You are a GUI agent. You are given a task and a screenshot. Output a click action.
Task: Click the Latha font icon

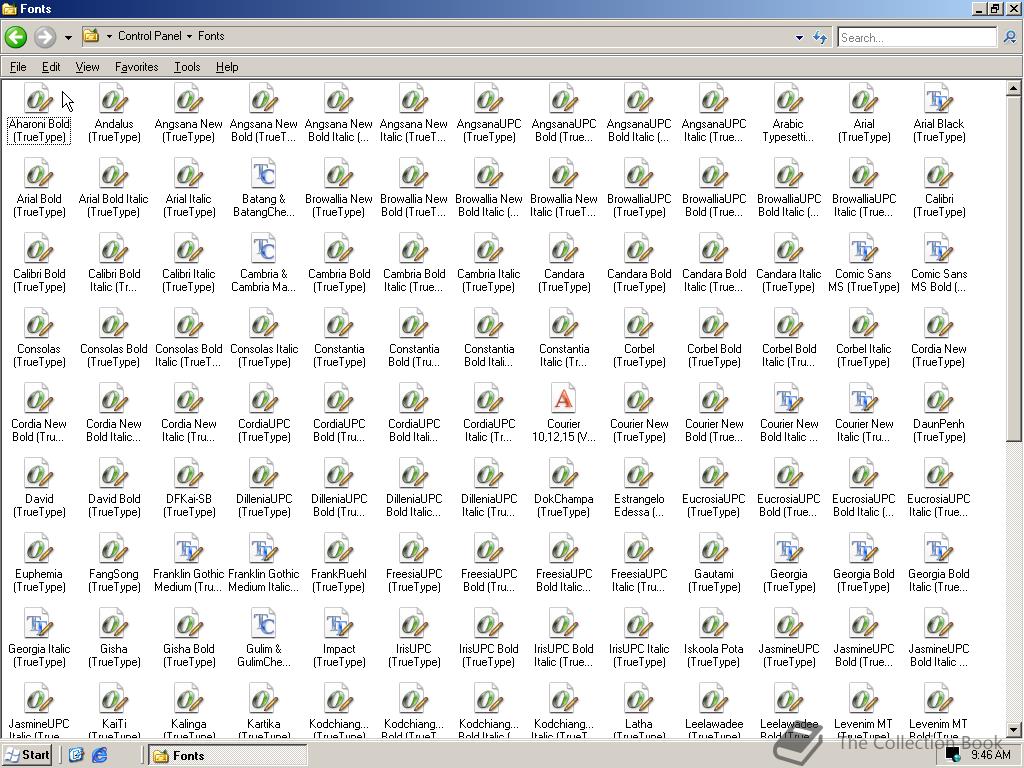pos(639,700)
